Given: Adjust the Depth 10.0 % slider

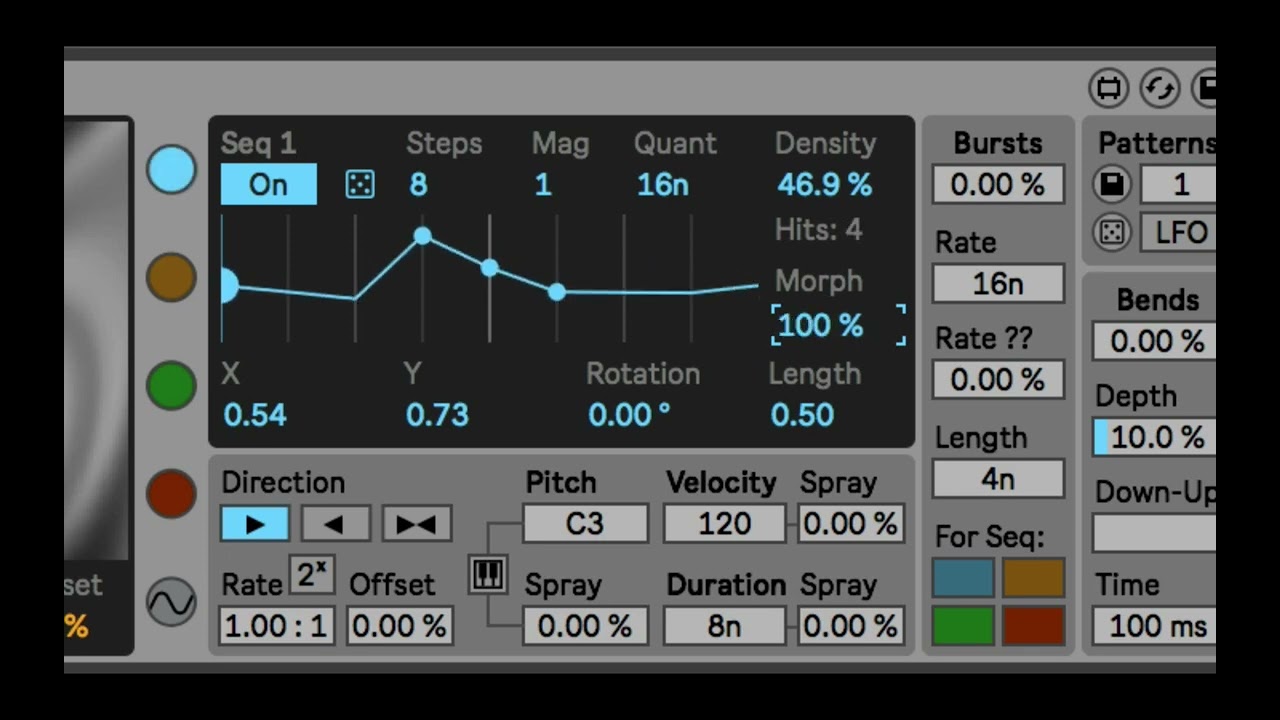Looking at the screenshot, I should (x=1155, y=437).
